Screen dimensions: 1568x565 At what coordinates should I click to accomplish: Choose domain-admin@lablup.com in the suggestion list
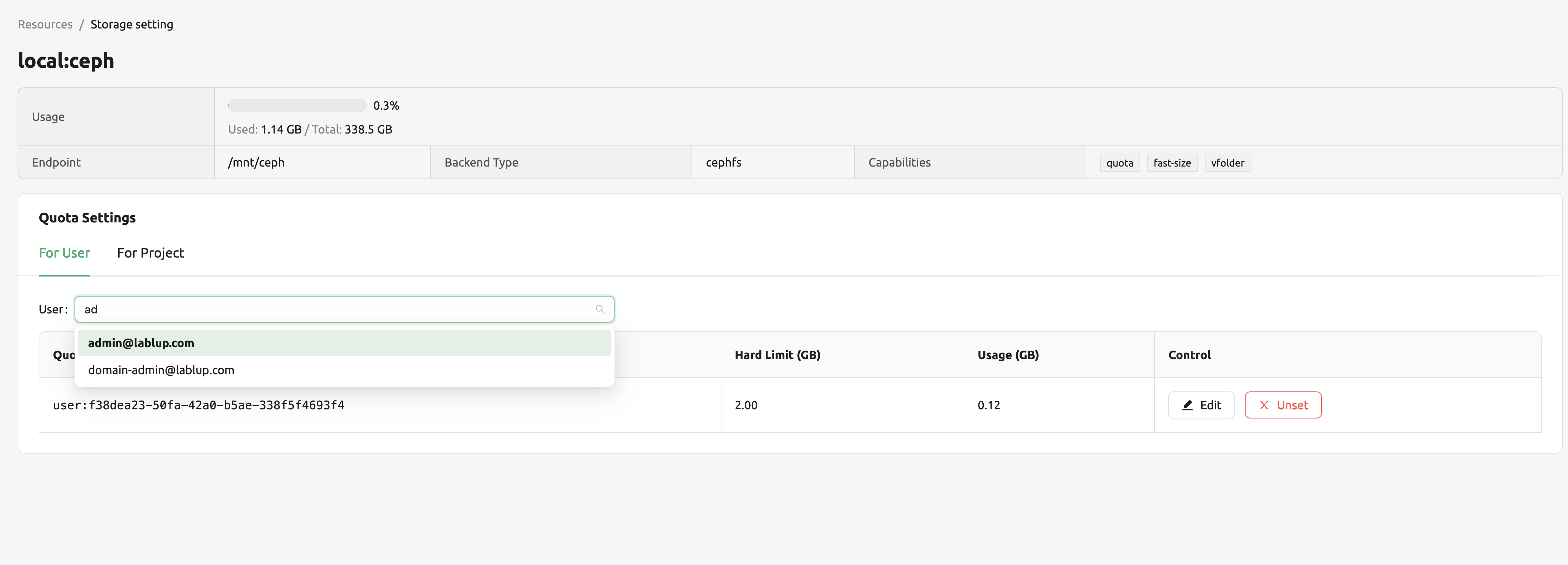[x=344, y=370]
